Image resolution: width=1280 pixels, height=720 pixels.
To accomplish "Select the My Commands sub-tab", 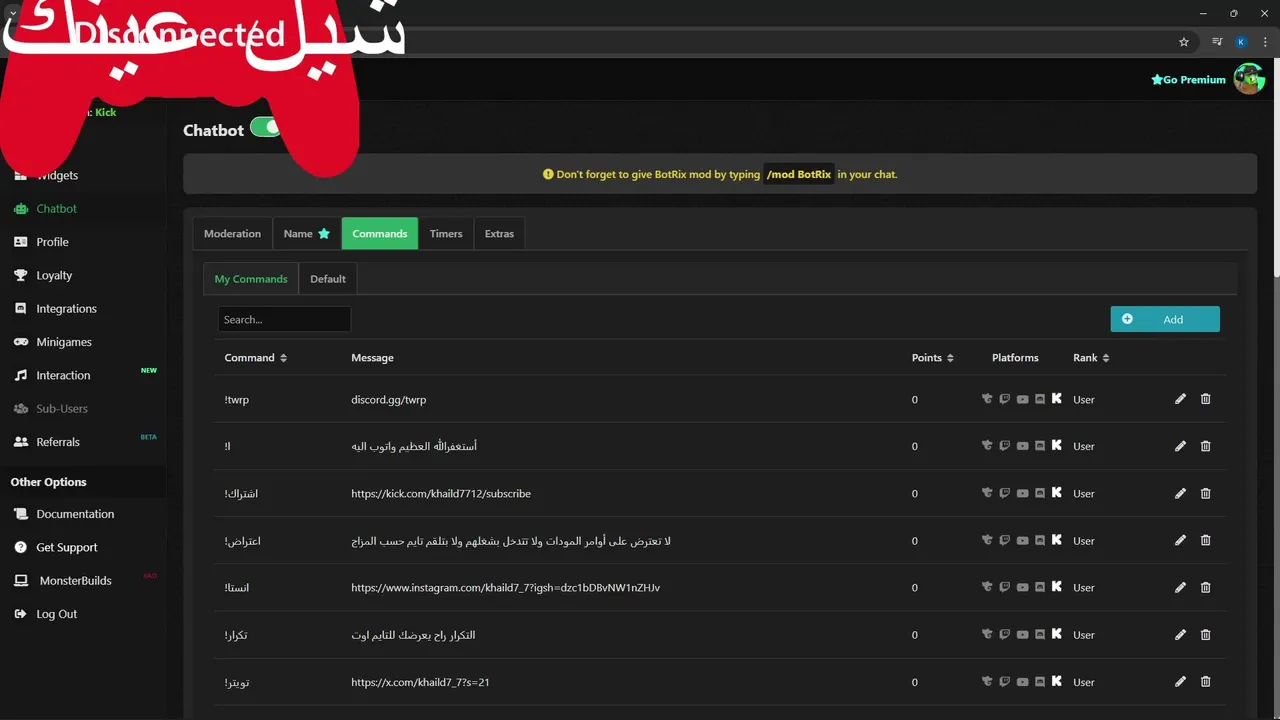I will (250, 279).
